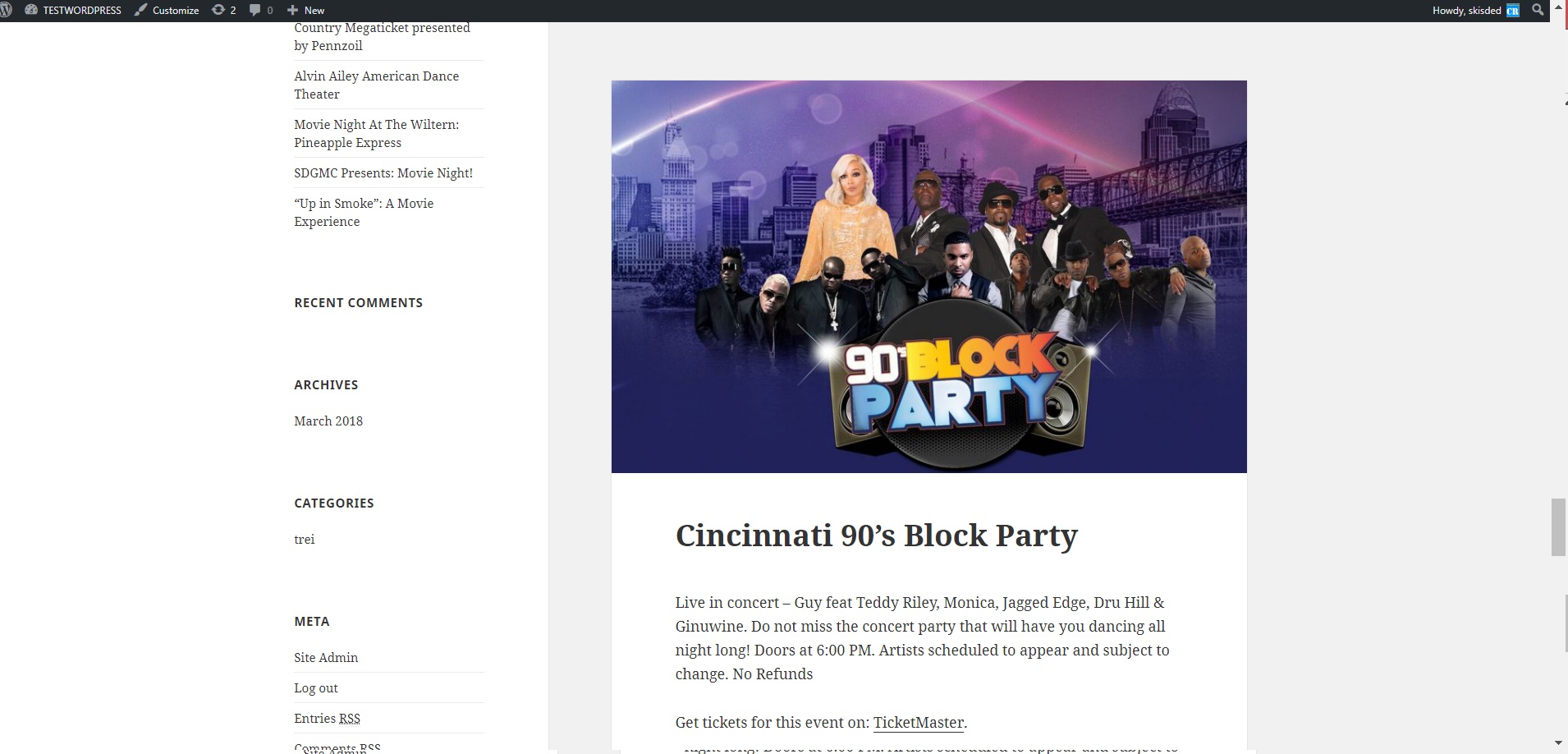The image size is (1568, 754).
Task: Click the scrollbar up arrow
Action: click(1558, 8)
